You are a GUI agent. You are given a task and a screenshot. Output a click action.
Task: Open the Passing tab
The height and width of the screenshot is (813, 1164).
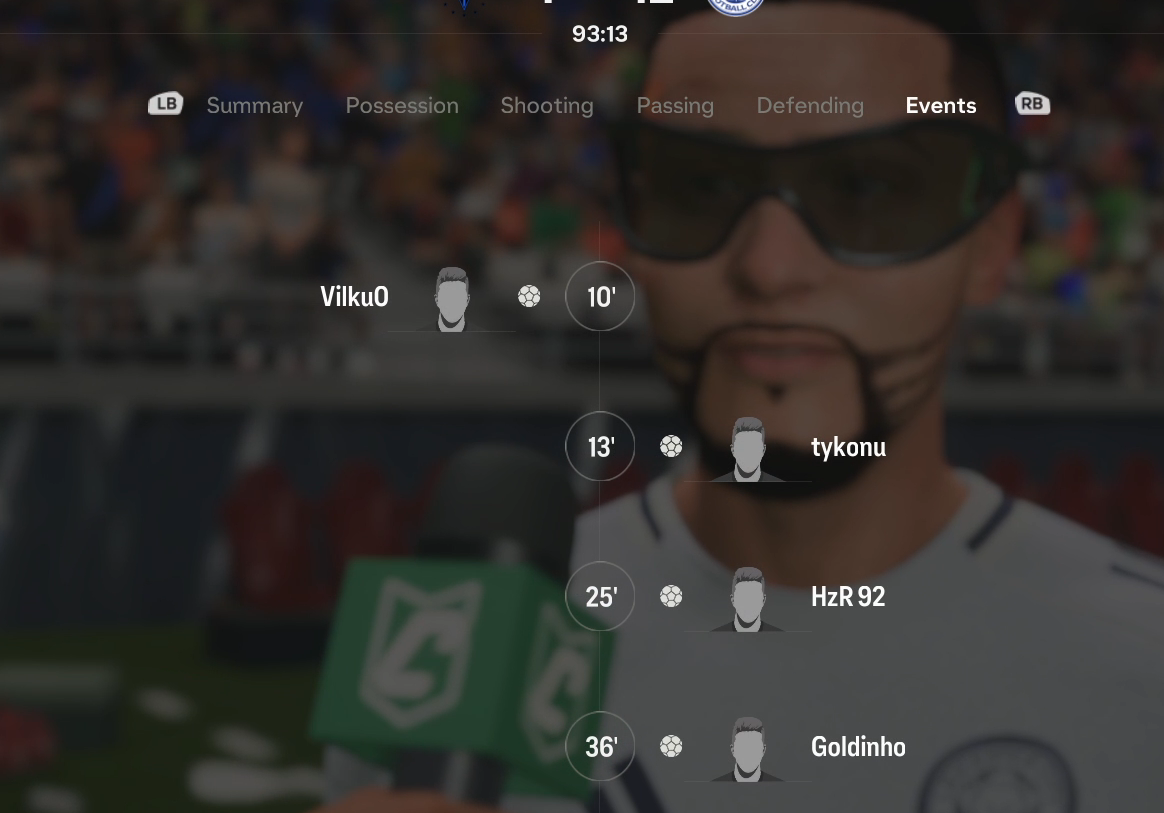pos(676,105)
